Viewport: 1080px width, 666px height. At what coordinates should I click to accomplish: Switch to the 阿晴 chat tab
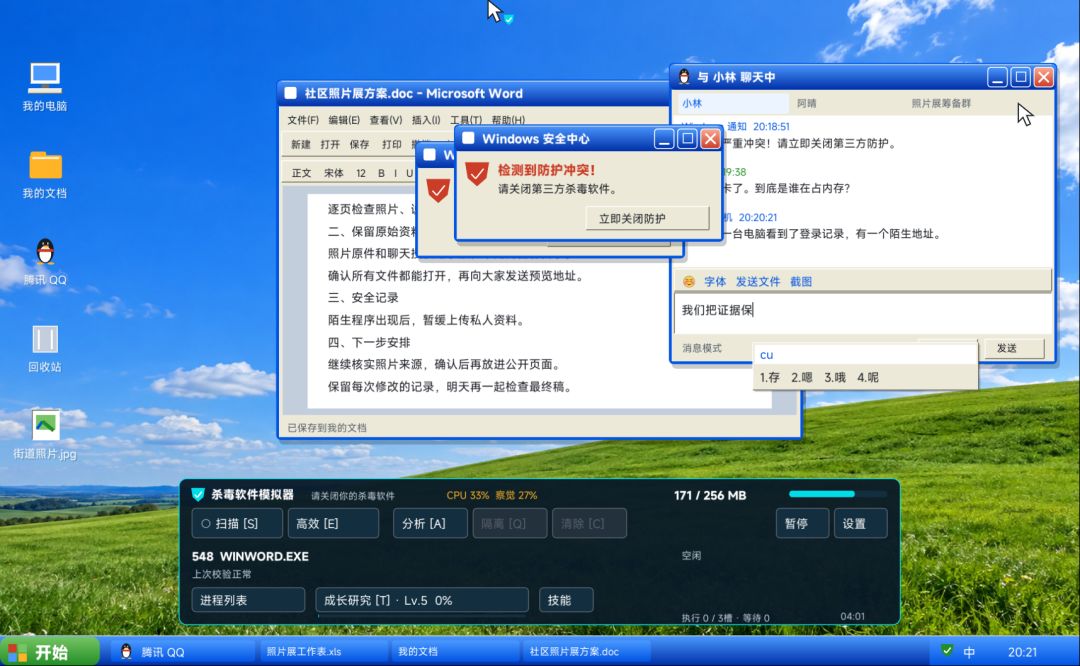point(807,103)
